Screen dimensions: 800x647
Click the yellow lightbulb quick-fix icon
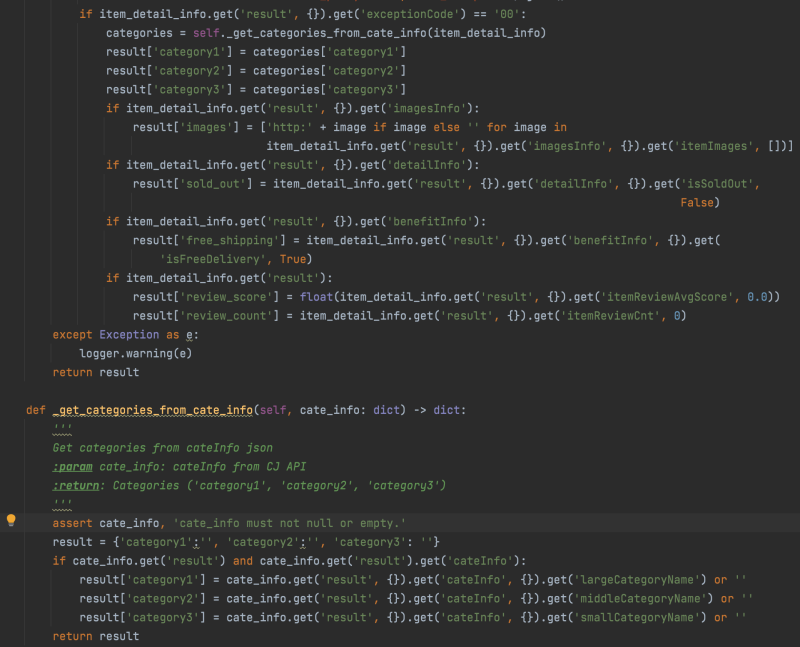coord(9,521)
